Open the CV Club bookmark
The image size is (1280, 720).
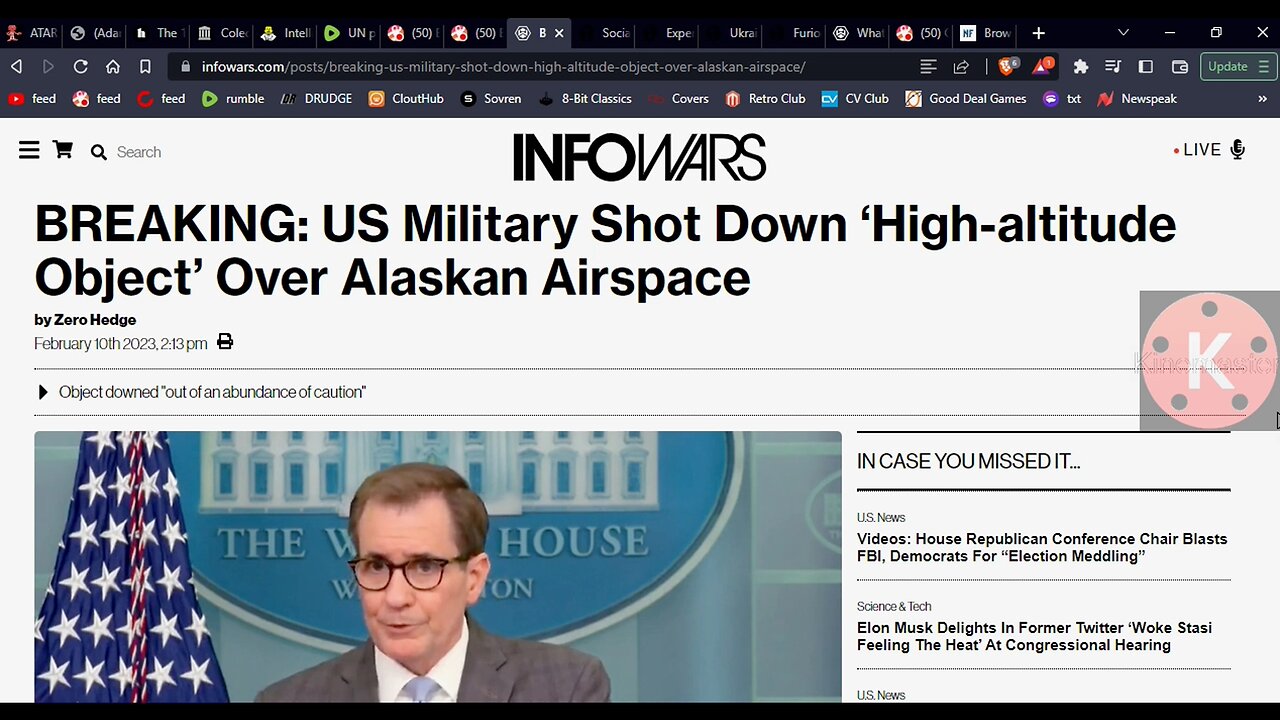(855, 99)
